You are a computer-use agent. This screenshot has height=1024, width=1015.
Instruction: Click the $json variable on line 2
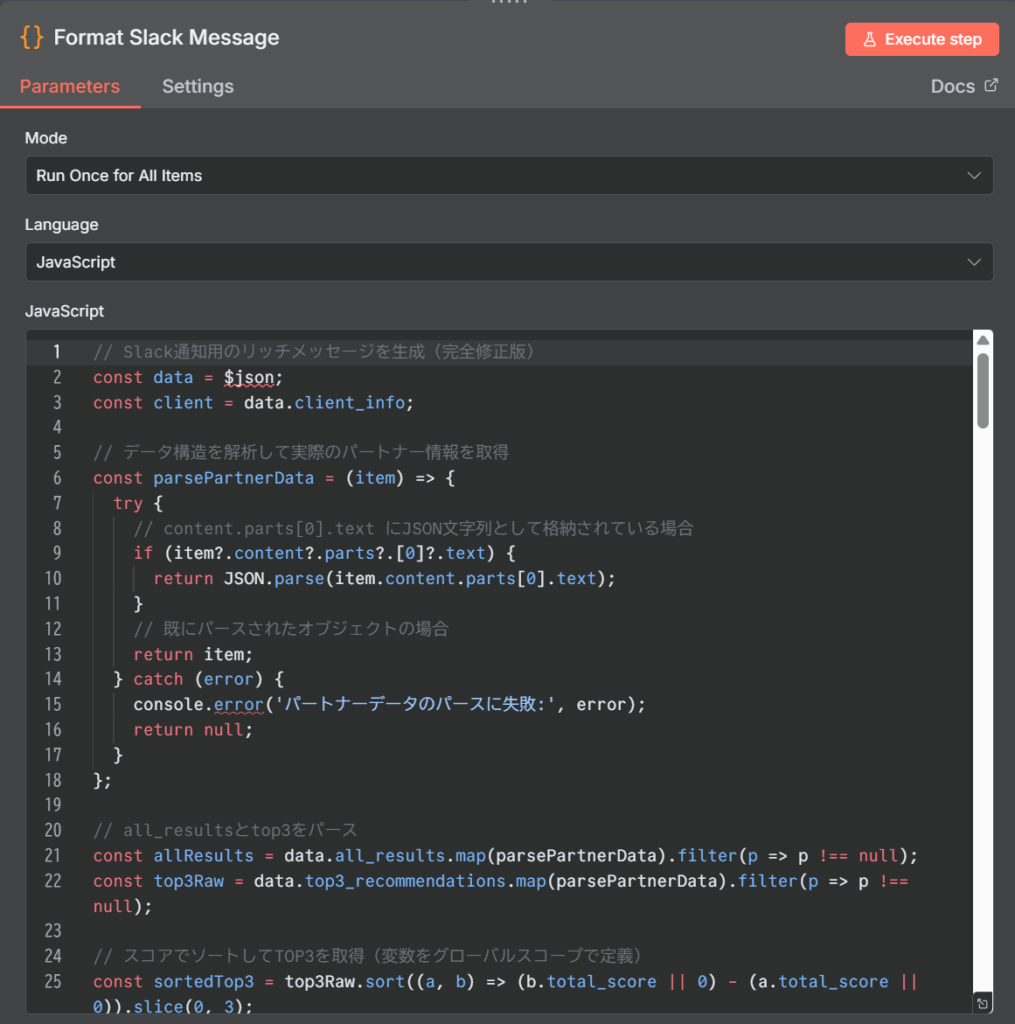(x=253, y=377)
